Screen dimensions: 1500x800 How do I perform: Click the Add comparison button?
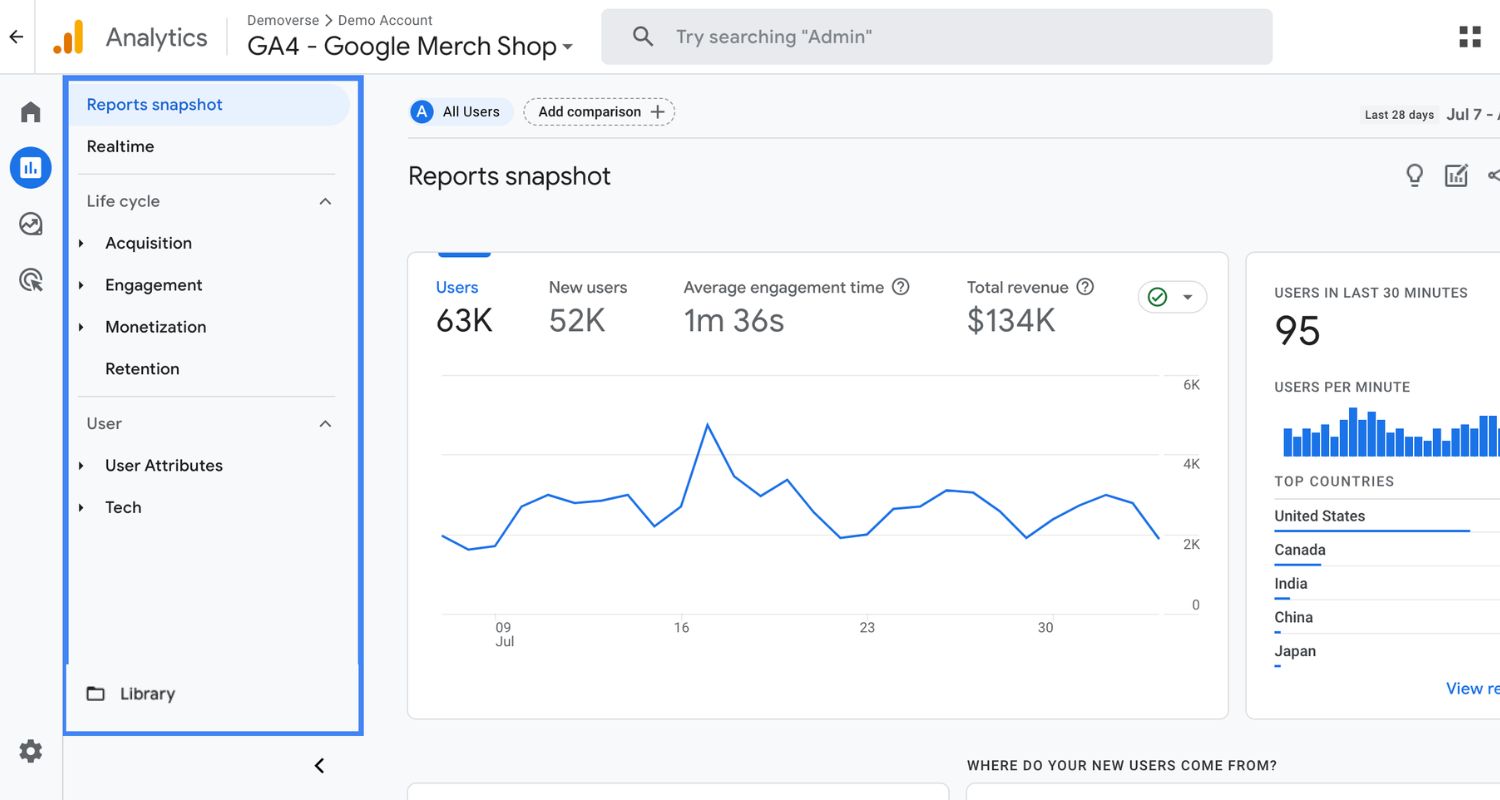click(599, 112)
